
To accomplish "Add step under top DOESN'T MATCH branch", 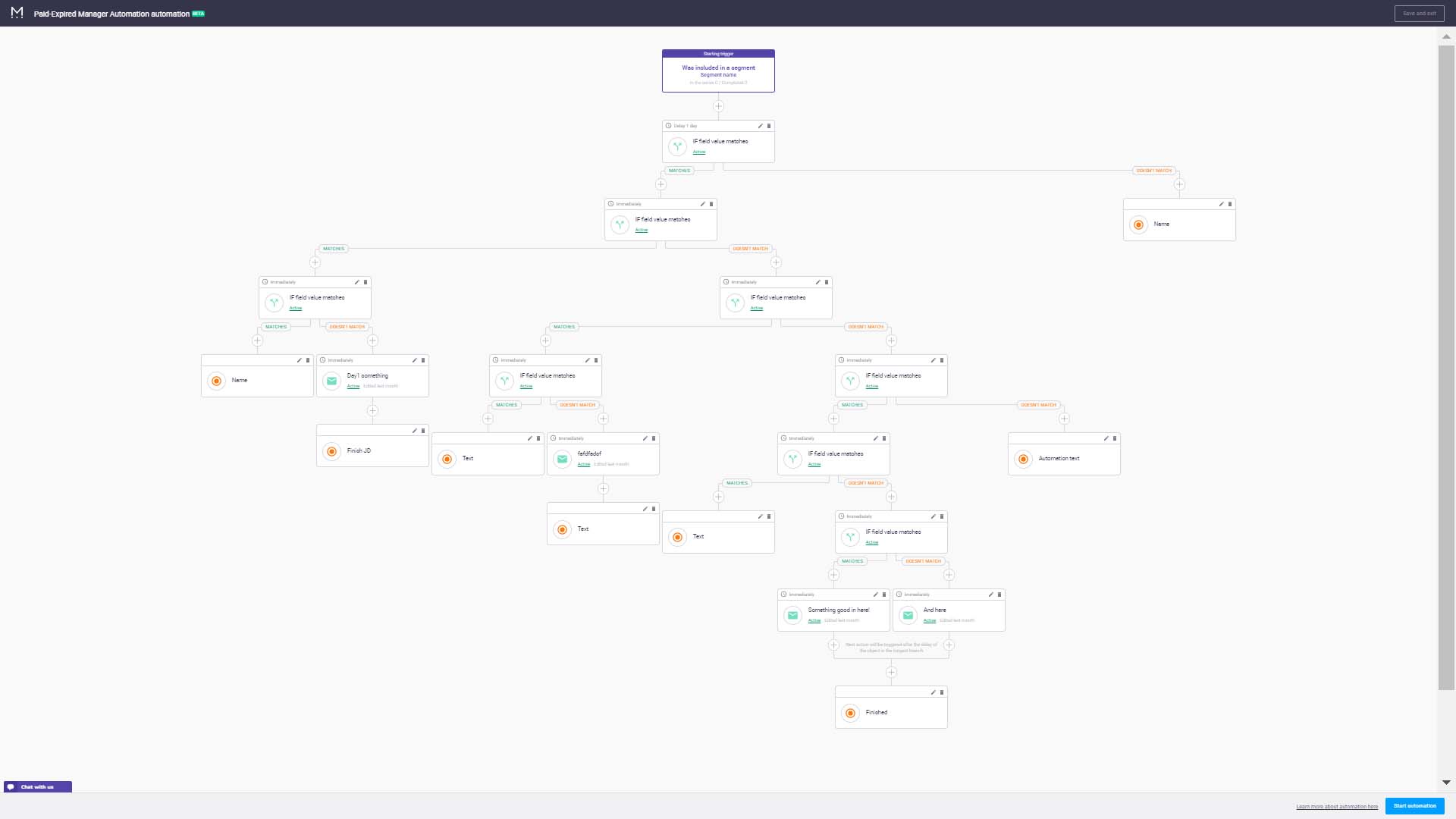I will (x=1179, y=184).
